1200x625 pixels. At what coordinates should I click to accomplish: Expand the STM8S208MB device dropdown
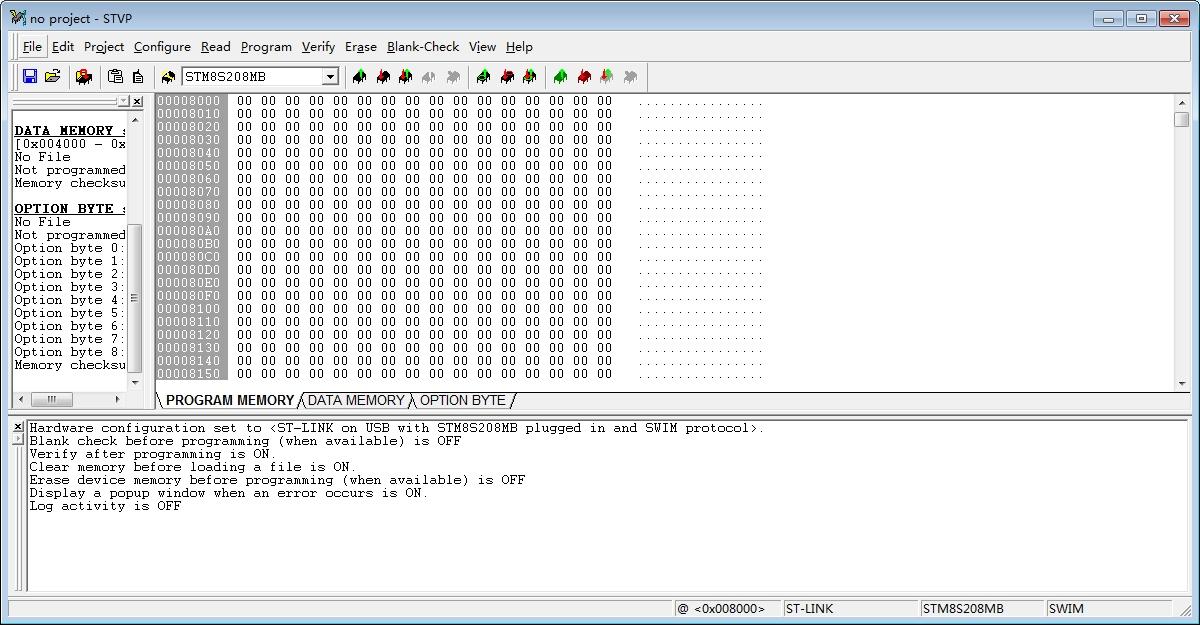(330, 77)
